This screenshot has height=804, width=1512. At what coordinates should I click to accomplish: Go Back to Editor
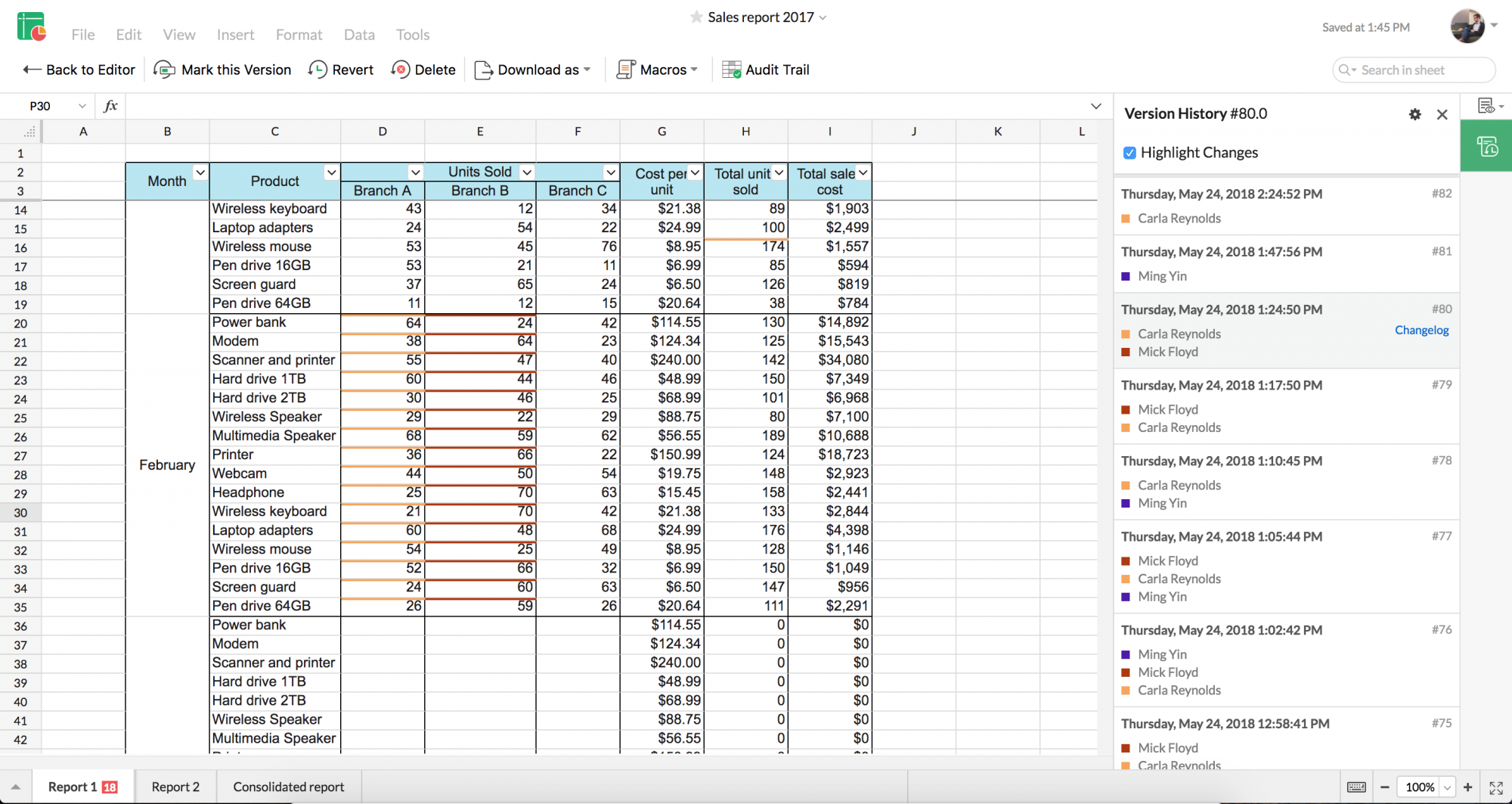tap(79, 70)
